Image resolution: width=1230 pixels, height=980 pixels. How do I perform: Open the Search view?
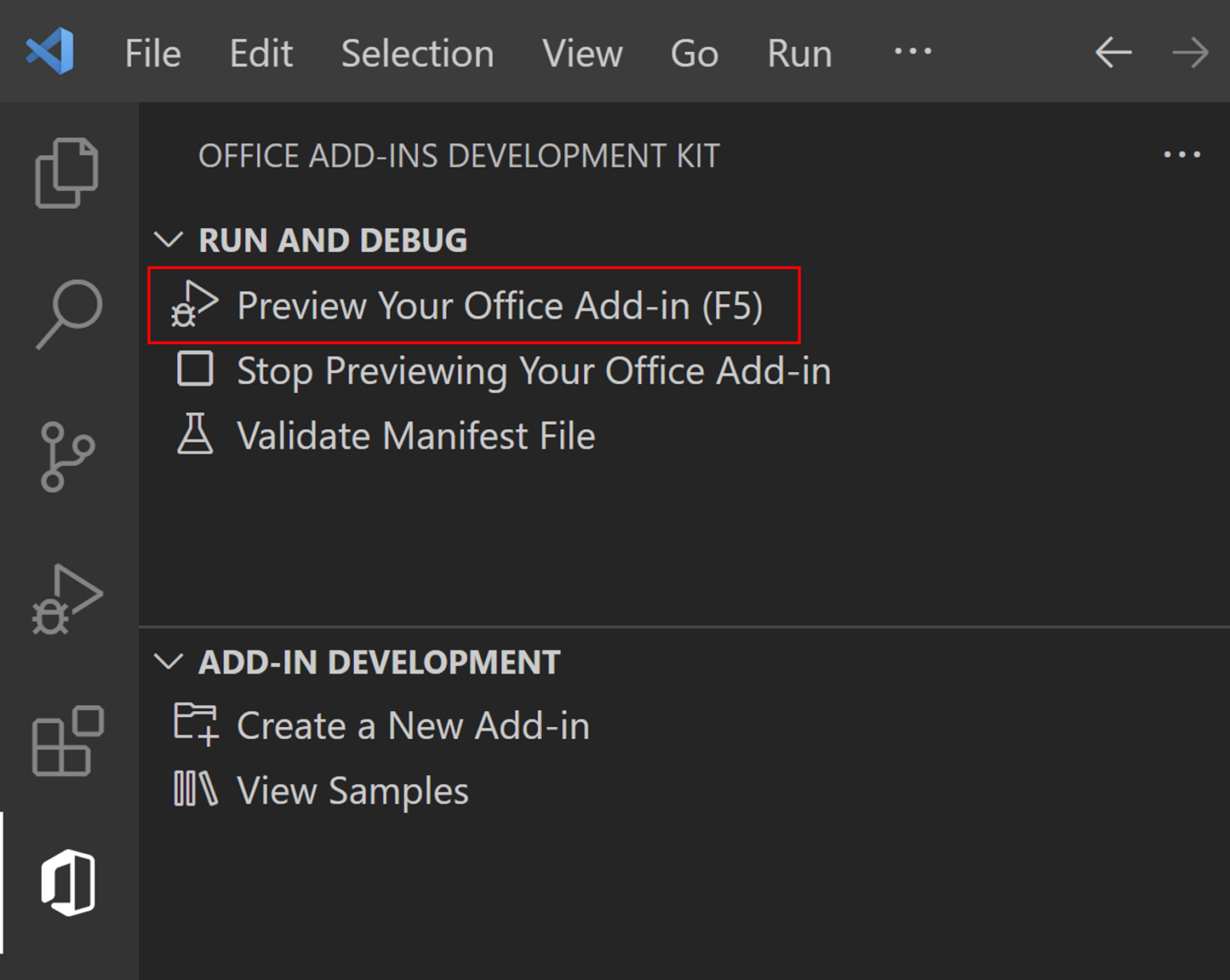pos(67,312)
